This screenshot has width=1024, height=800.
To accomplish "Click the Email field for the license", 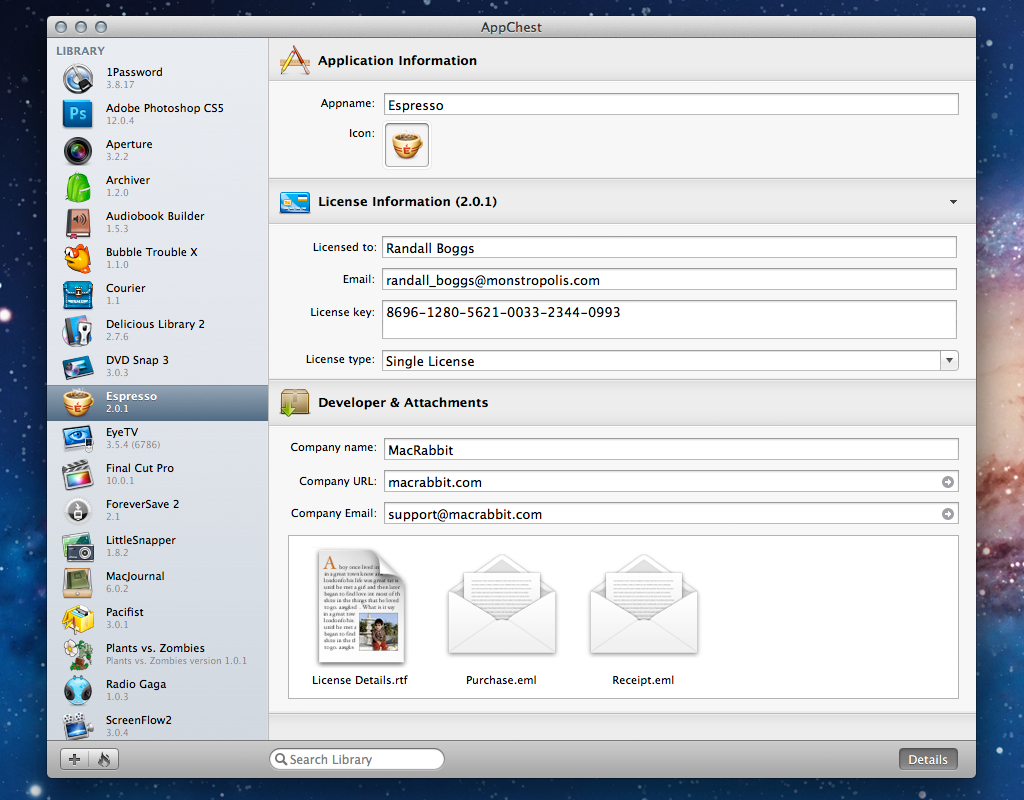I will pyautogui.click(x=669, y=280).
